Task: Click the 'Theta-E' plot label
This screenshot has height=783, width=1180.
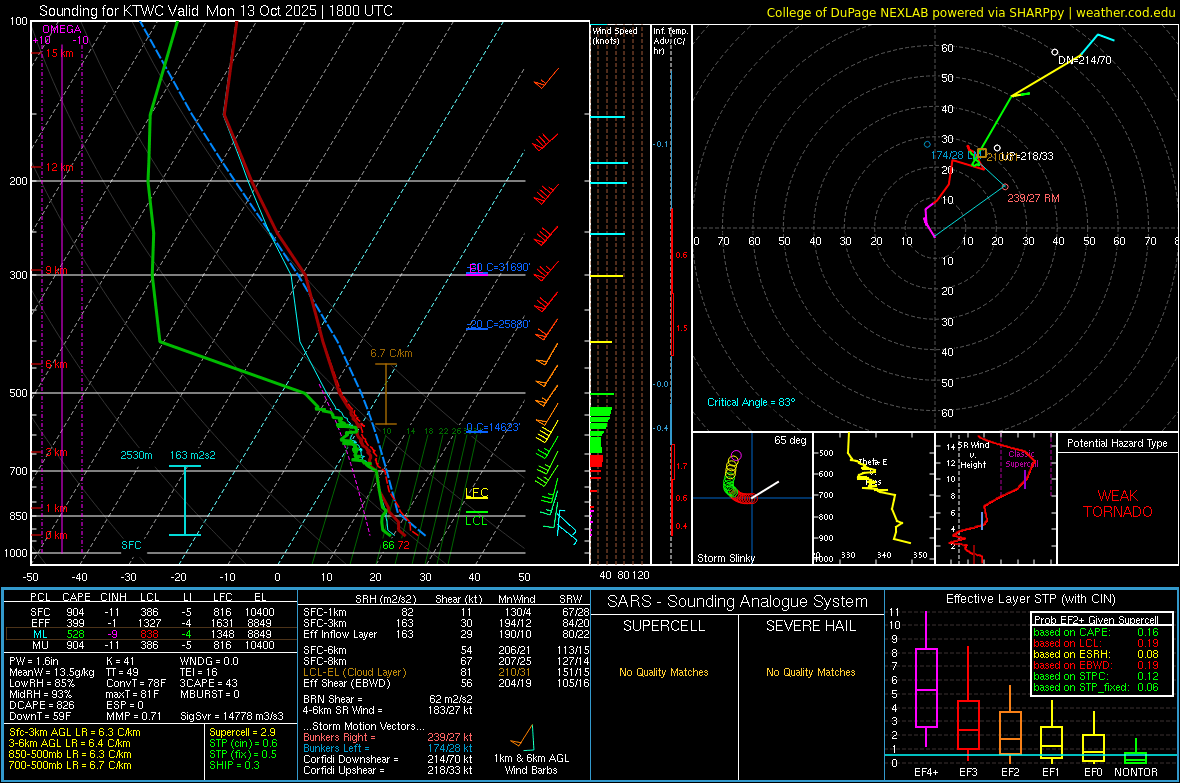Action: pos(872,462)
